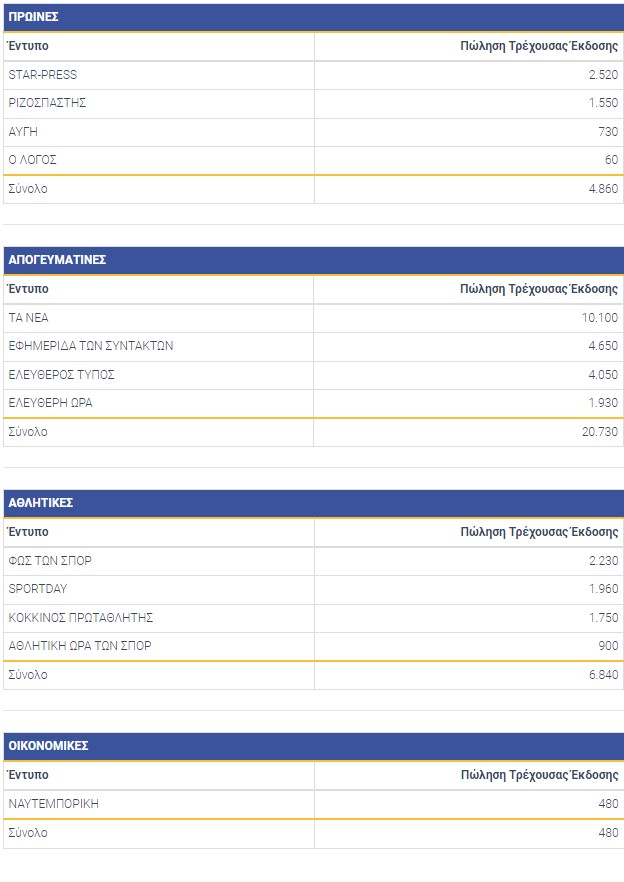
Task: Click ΑΘΛΗΤΙΚΗ ΩΡΑ ΤΩΝ ΣΠΟΡ entry
Action: tap(80, 646)
